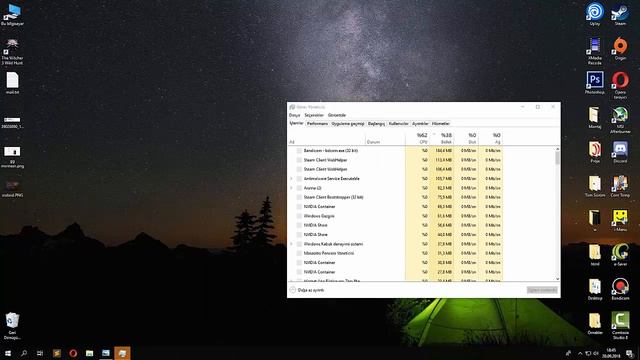The height and width of the screenshot is (360, 640).
Task: Select the Desktop folder icon
Action: click(x=595, y=289)
